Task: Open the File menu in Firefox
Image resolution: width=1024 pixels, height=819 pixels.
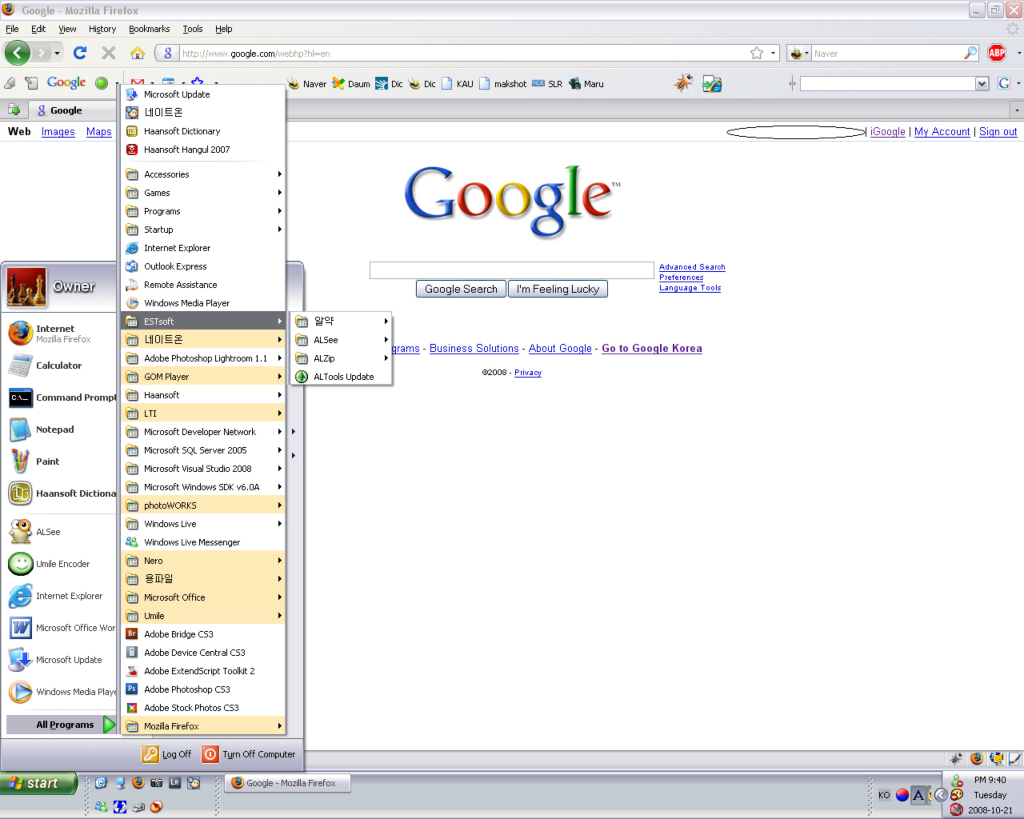Action: coord(12,29)
